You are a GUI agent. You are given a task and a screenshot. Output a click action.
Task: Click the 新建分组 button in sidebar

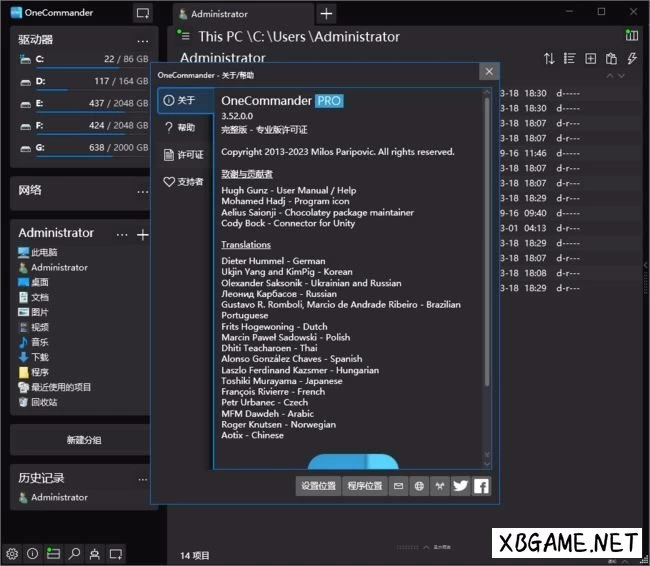coord(83,440)
